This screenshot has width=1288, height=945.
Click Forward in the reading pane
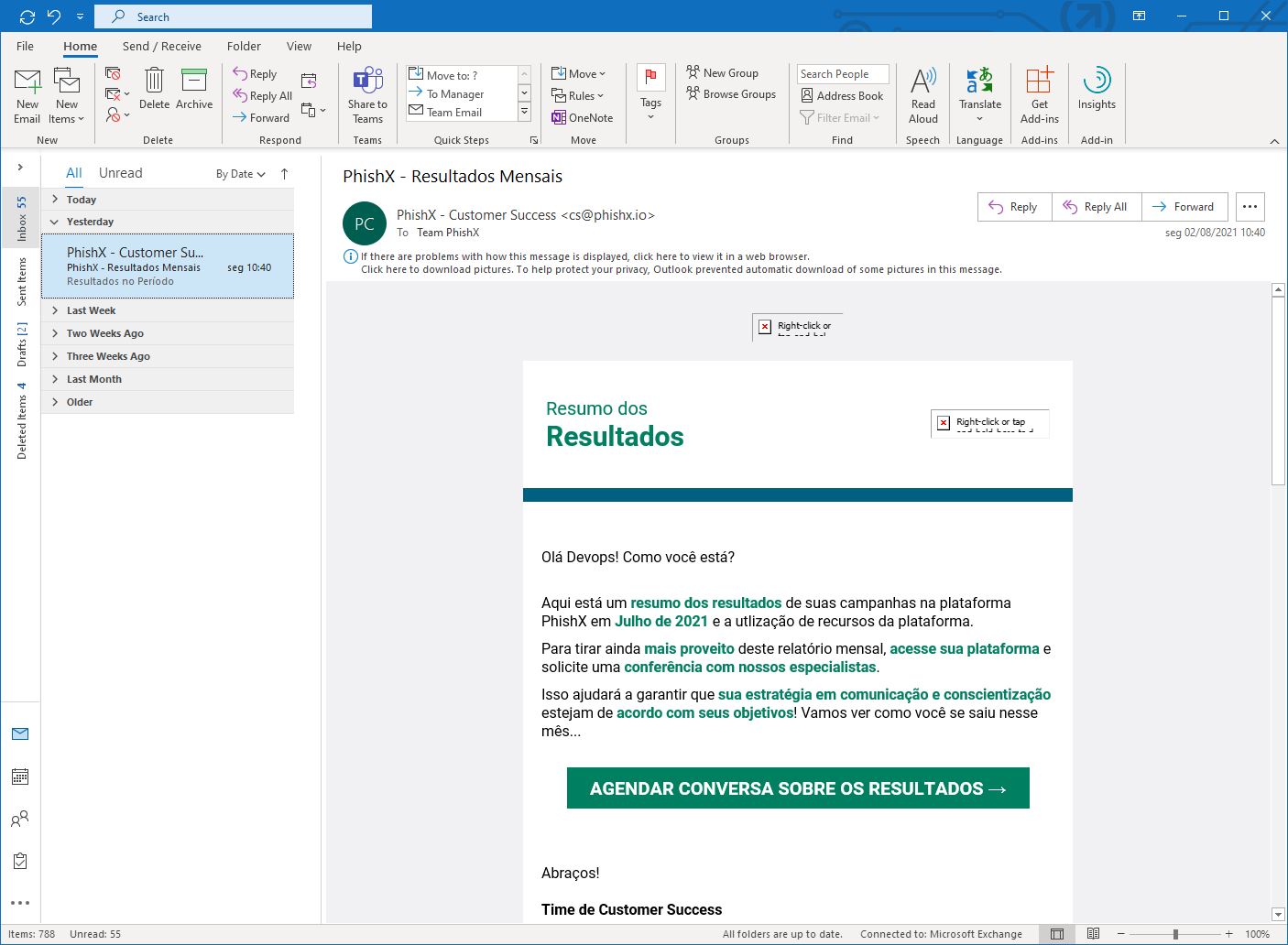pyautogui.click(x=1184, y=207)
